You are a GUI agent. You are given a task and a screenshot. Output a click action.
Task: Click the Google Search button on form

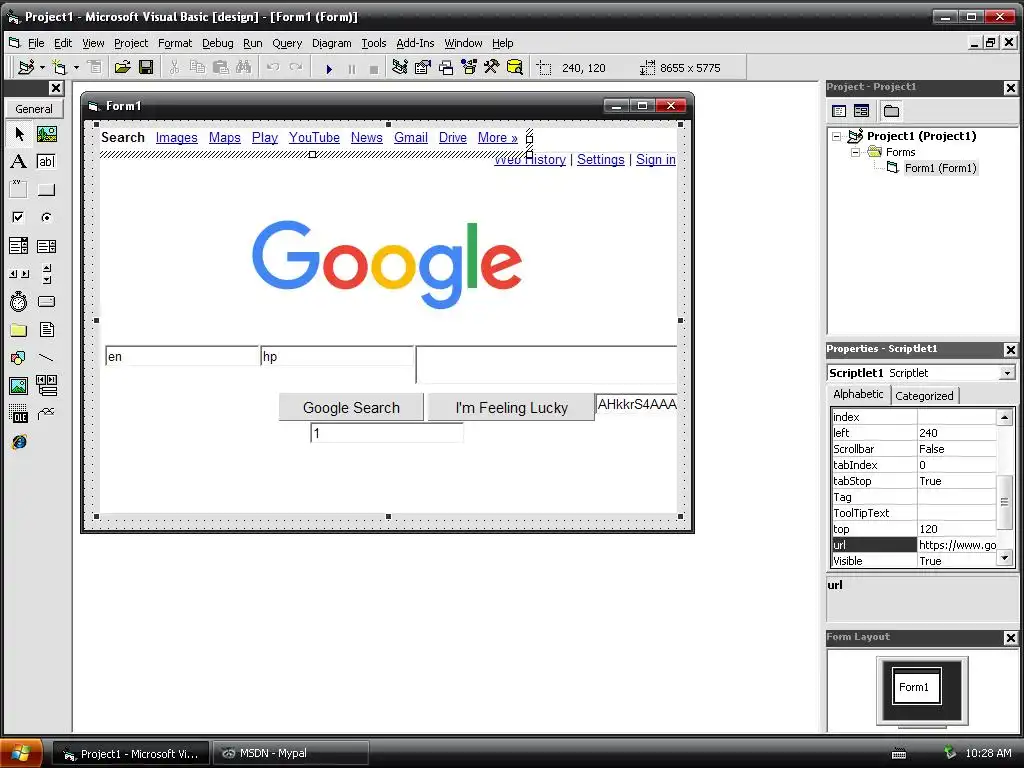pos(351,408)
